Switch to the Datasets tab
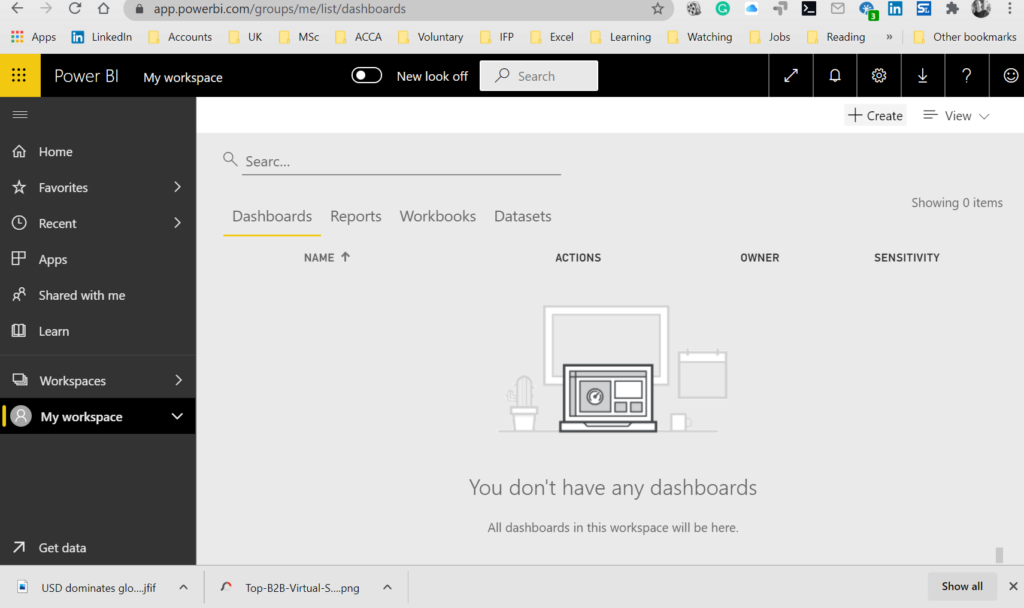Image resolution: width=1024 pixels, height=608 pixels. click(522, 216)
